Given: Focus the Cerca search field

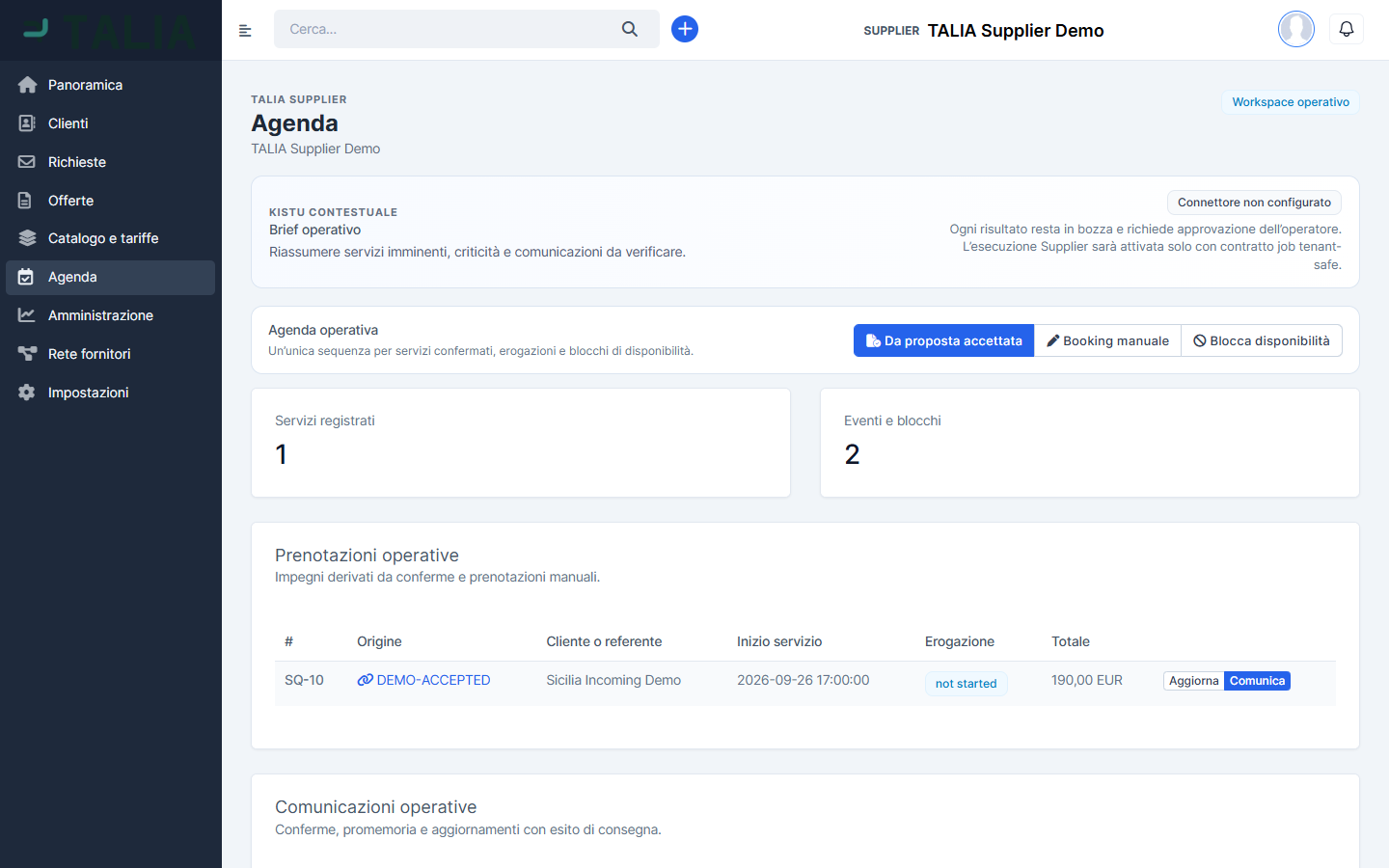Looking at the screenshot, I should 448,29.
